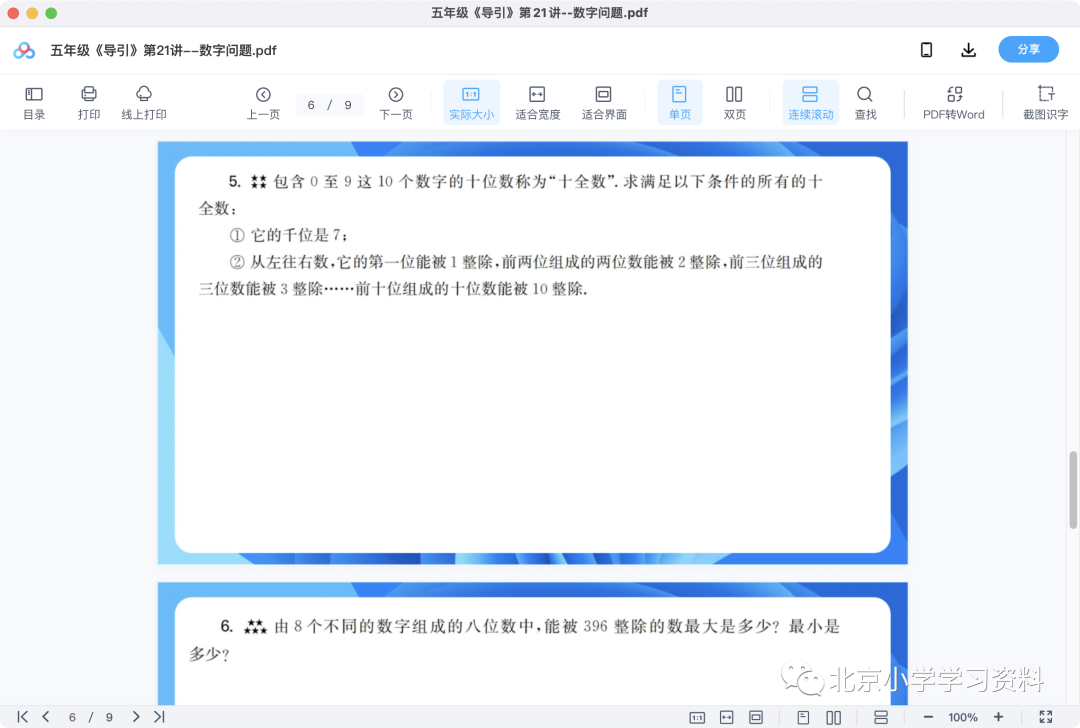The width and height of the screenshot is (1080, 728).
Task: Launch PDF转Word conversion
Action: tap(954, 103)
